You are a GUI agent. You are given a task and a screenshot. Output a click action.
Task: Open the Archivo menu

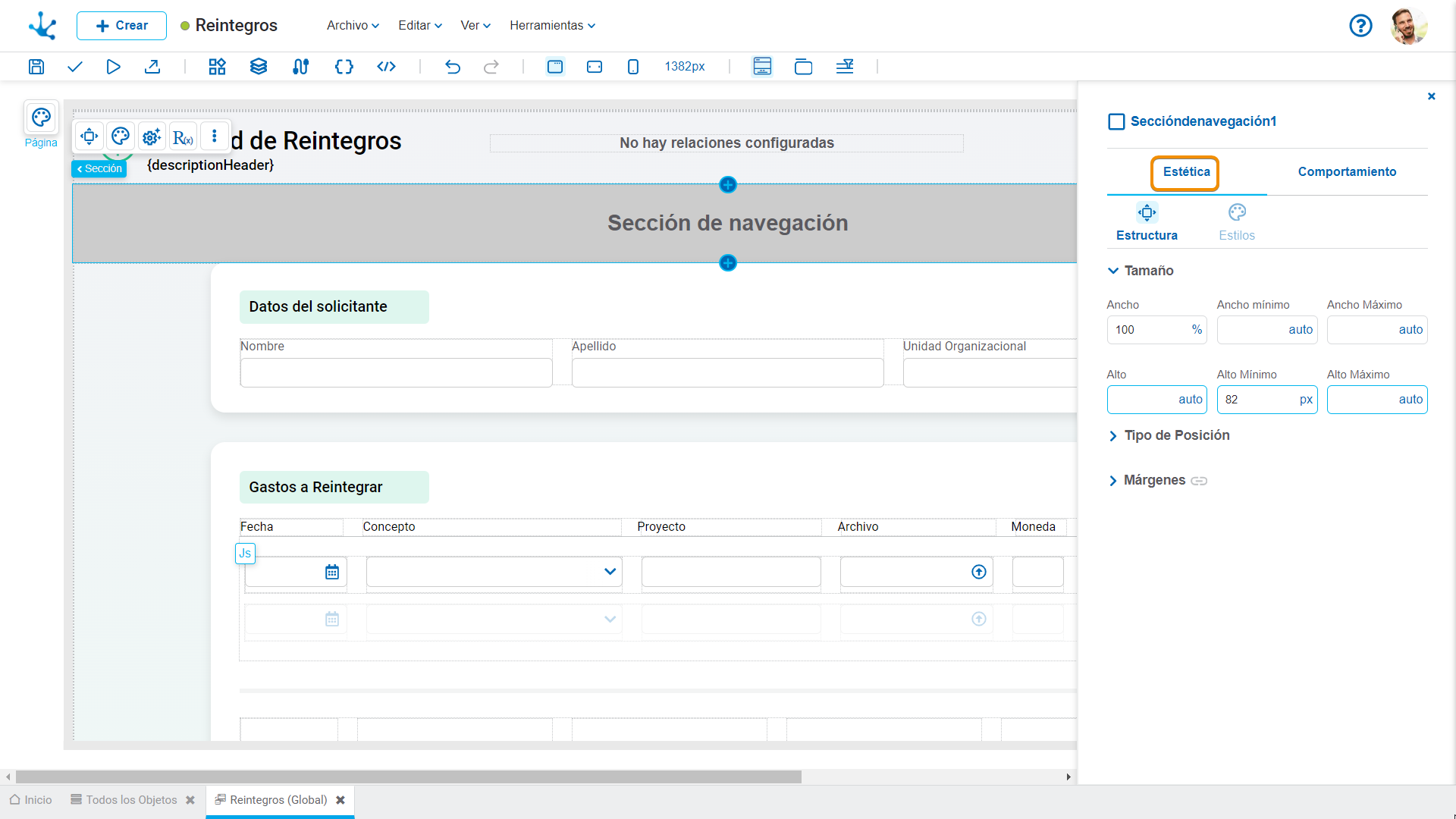click(x=353, y=26)
